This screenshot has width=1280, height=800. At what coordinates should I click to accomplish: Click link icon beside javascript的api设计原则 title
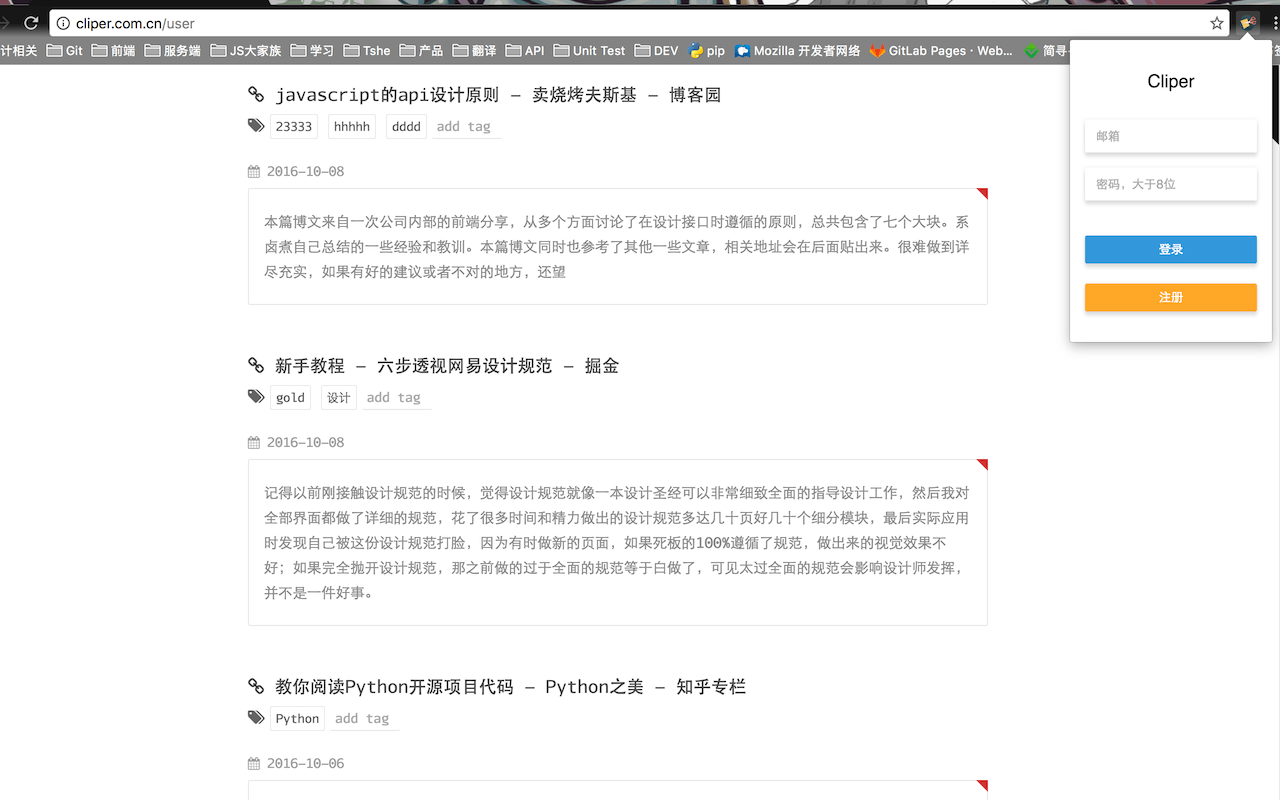coord(256,95)
